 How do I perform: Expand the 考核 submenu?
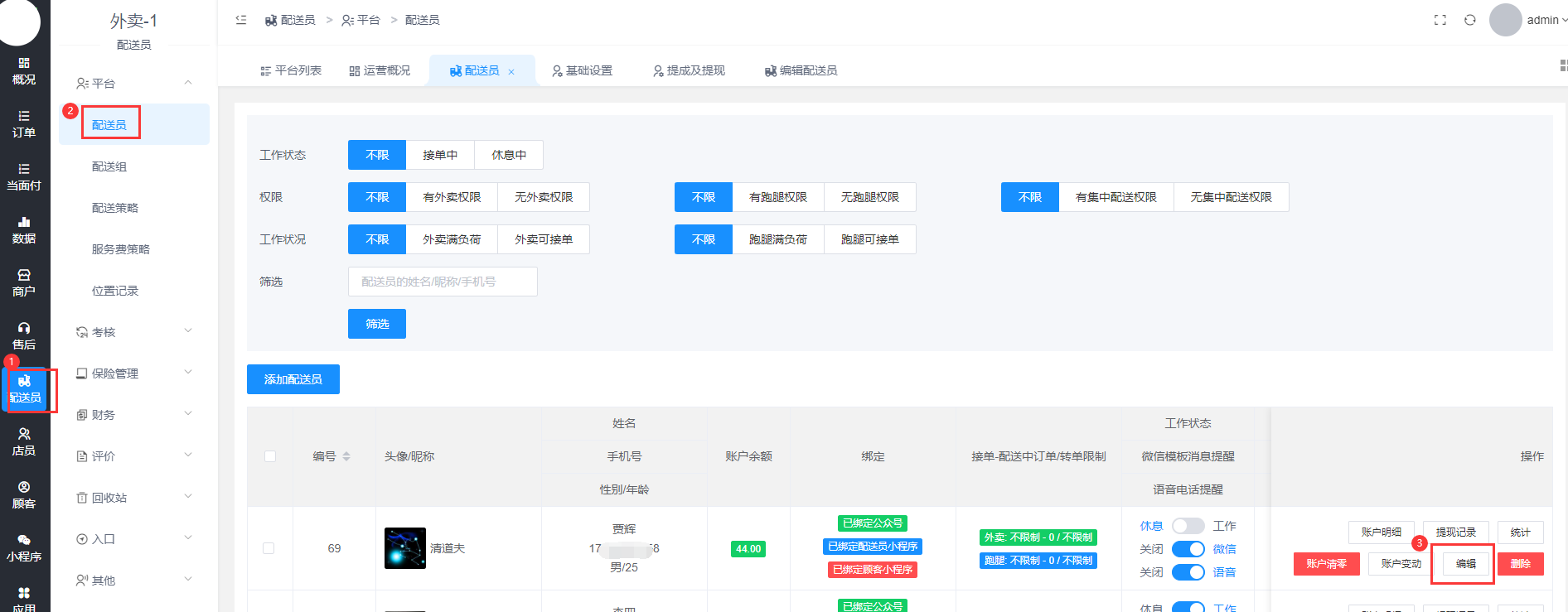[x=133, y=332]
